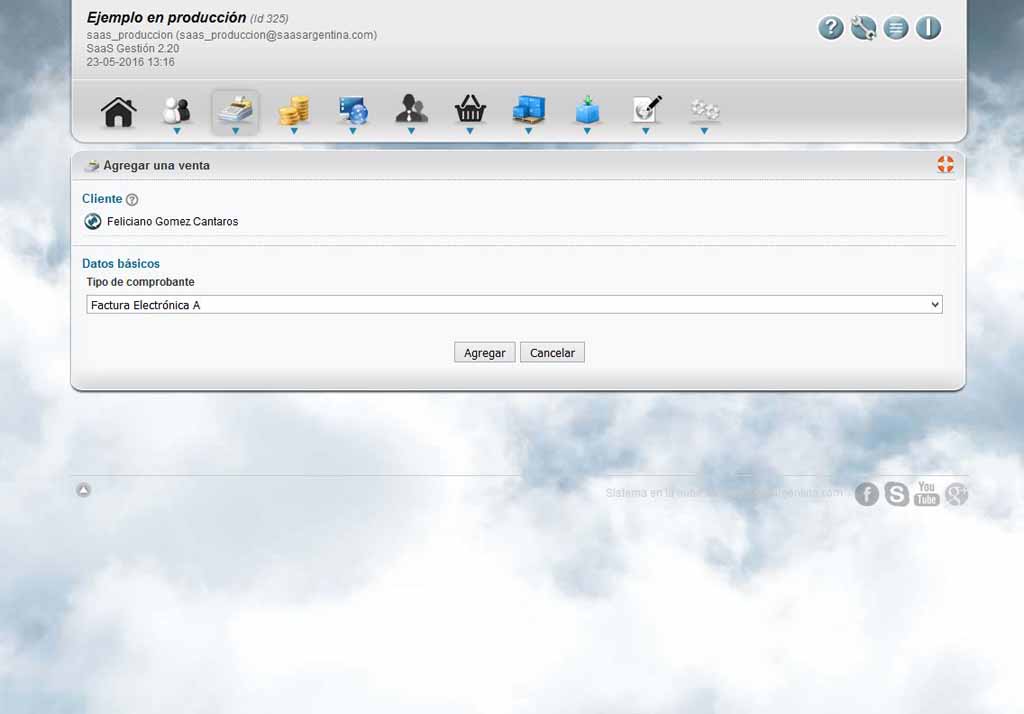Viewport: 1024px width, 714px height.
Task: Go to the Home house icon
Action: pos(118,112)
